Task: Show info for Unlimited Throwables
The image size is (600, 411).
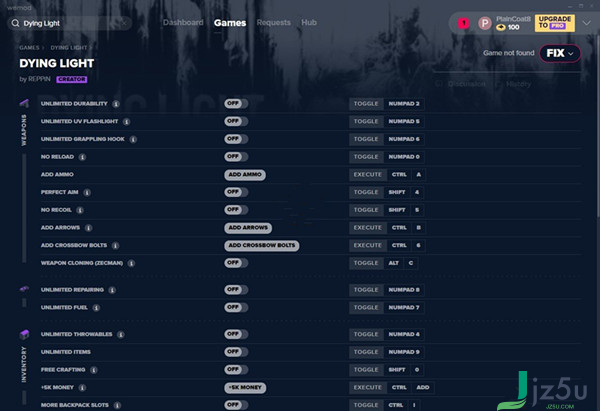Action: pos(121,334)
